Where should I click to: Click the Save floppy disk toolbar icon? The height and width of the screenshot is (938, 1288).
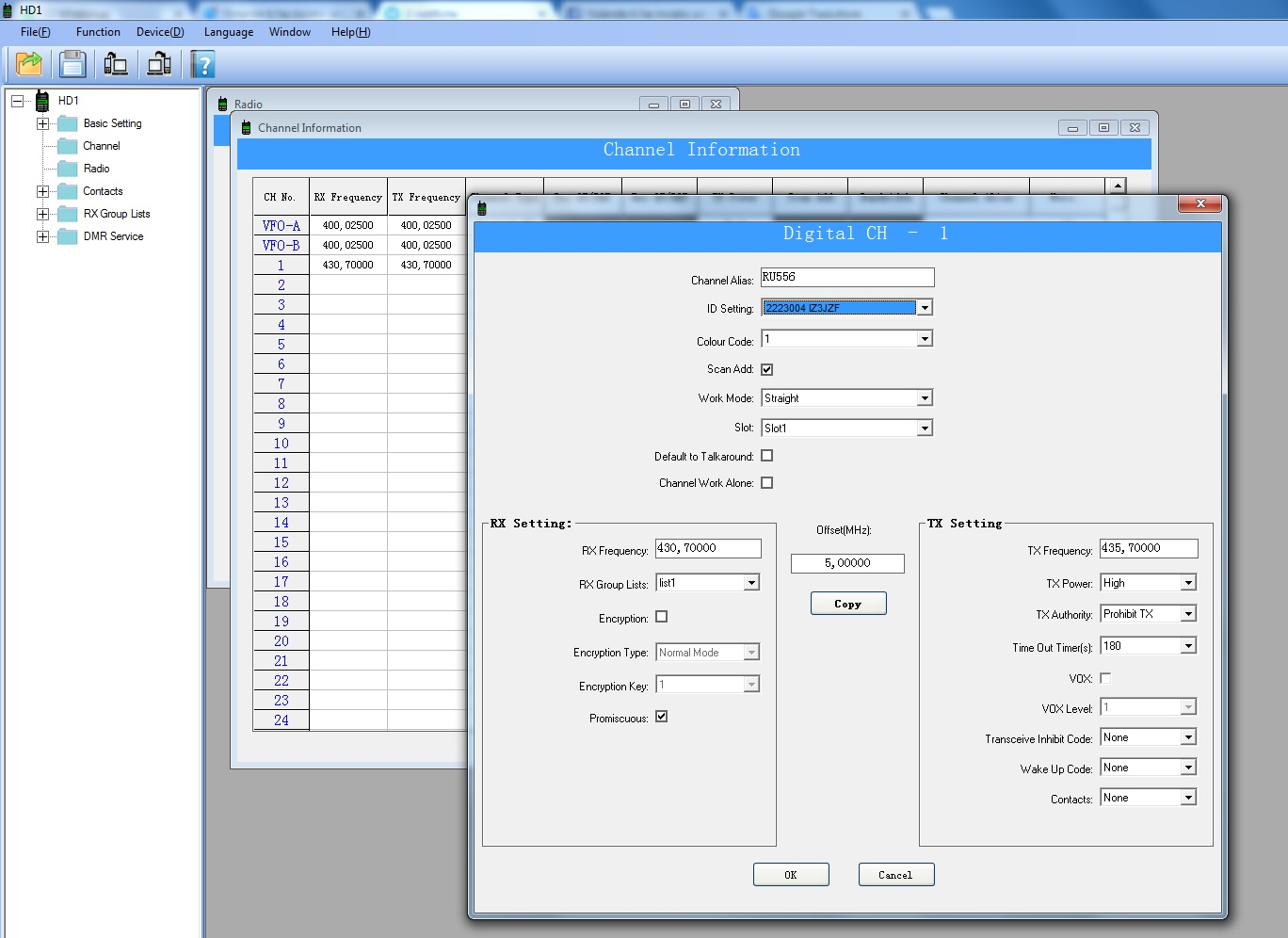(x=72, y=64)
